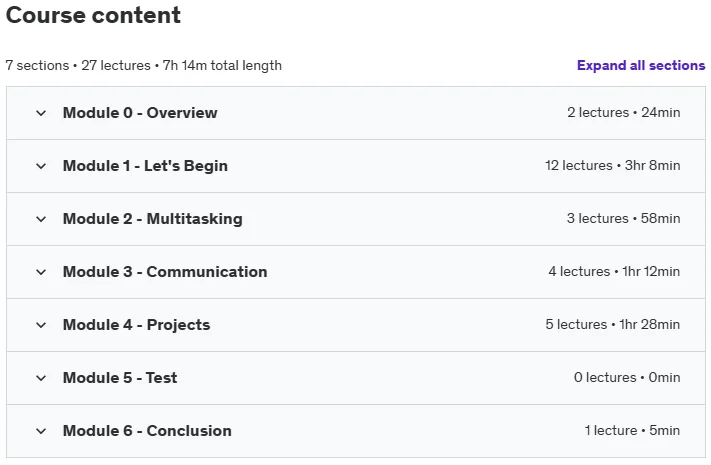The image size is (711, 465).
Task: Click the 2 lectures • 24min label
Action: [623, 112]
